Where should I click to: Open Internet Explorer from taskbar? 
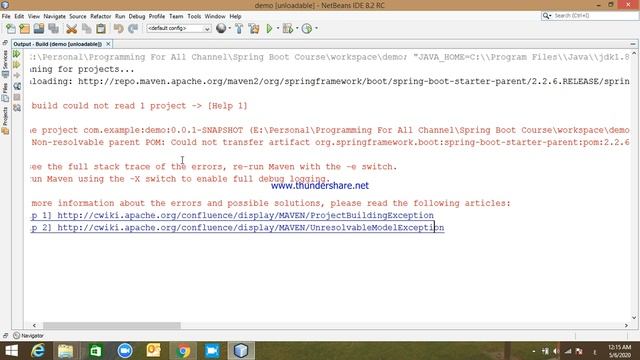(x=38, y=351)
